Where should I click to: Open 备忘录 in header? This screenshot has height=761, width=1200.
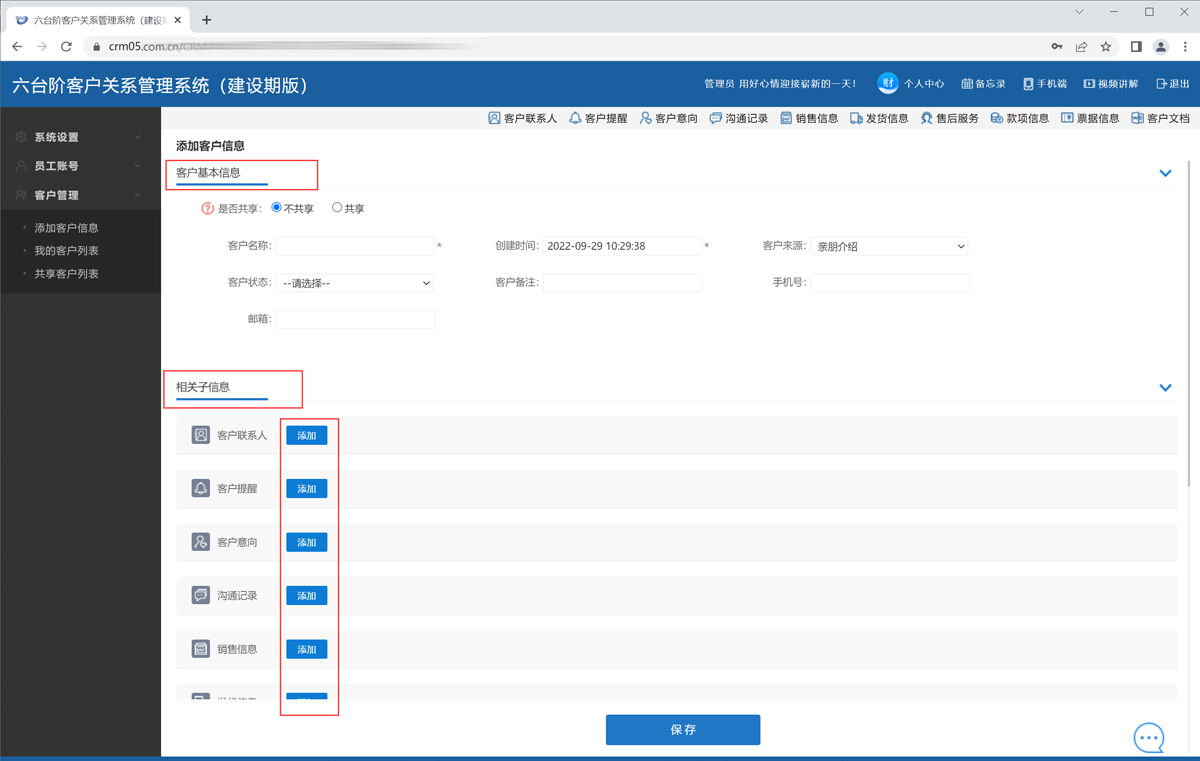click(983, 84)
